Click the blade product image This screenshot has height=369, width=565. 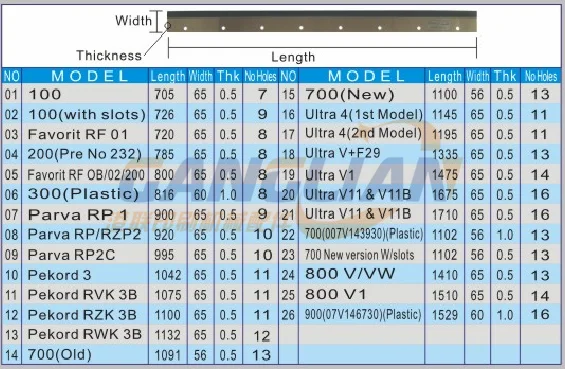(x=321, y=22)
